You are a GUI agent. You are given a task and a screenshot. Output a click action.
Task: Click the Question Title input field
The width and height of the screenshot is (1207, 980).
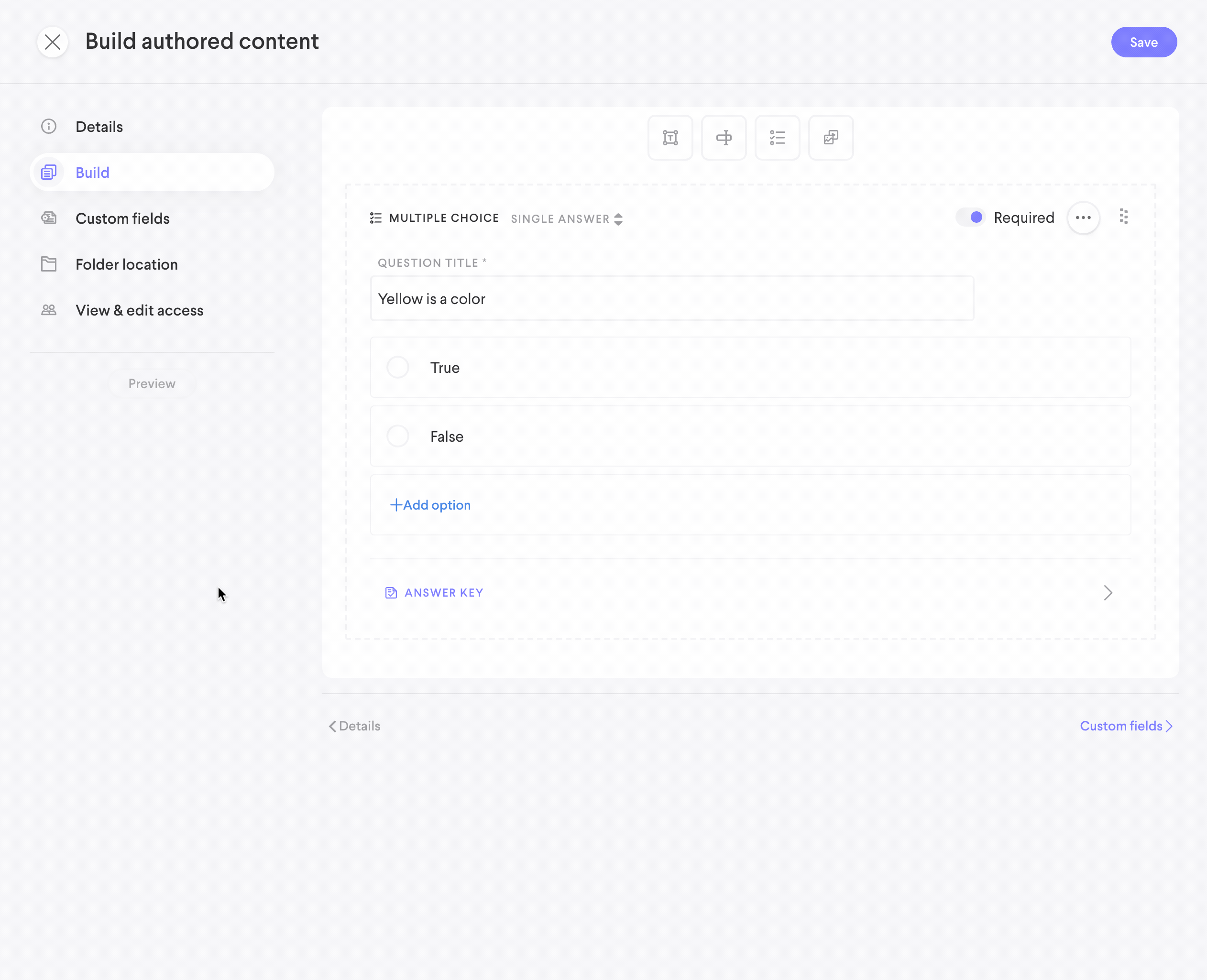[x=672, y=299]
